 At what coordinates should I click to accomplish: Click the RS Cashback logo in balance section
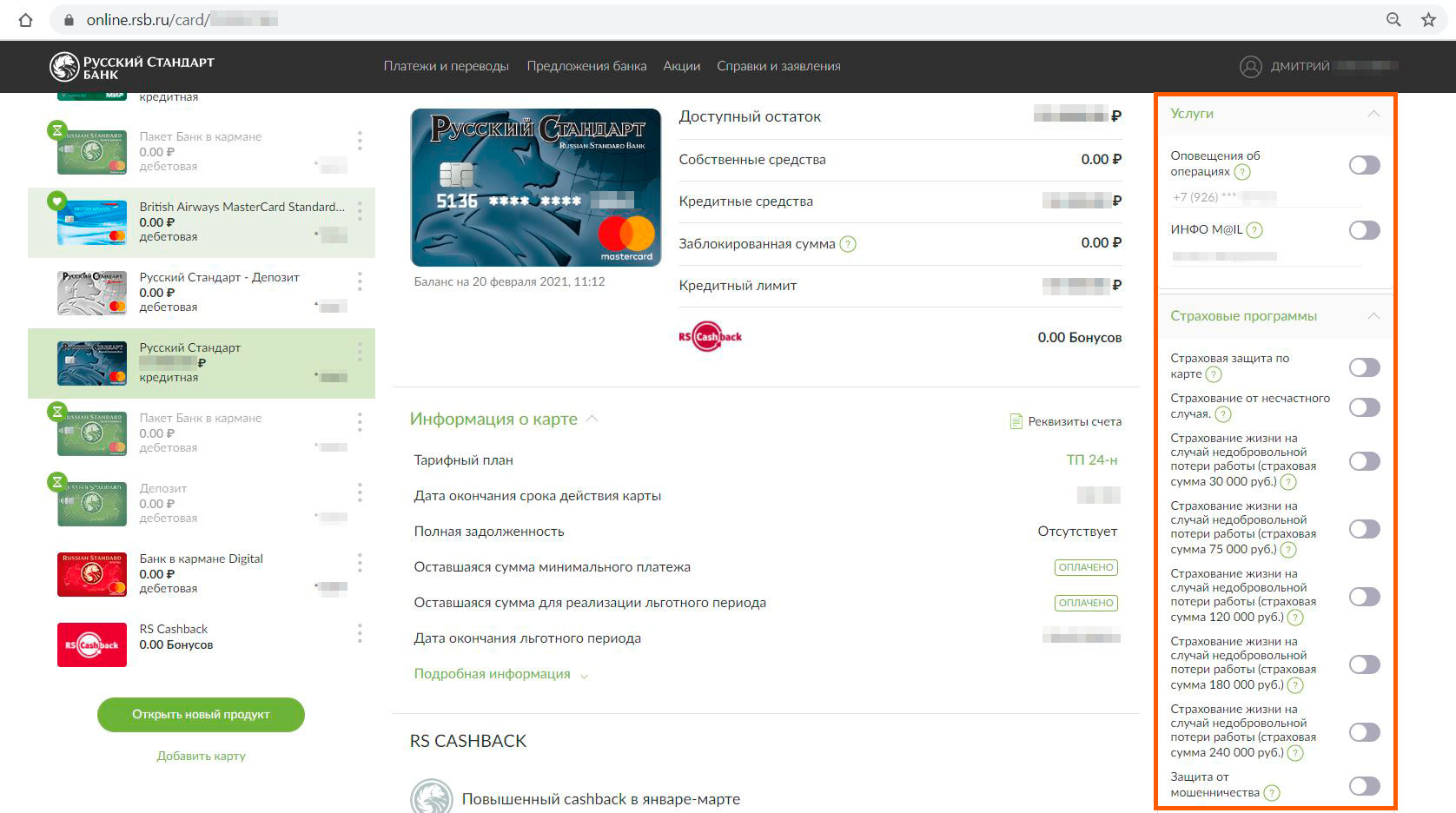point(711,337)
